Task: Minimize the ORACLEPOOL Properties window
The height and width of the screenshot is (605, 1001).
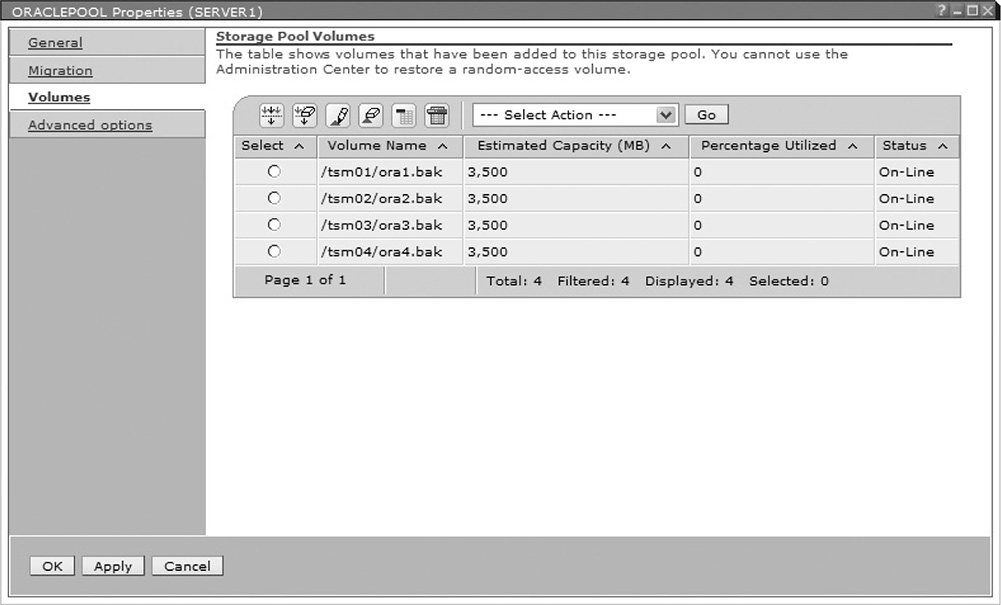Action: [x=957, y=11]
